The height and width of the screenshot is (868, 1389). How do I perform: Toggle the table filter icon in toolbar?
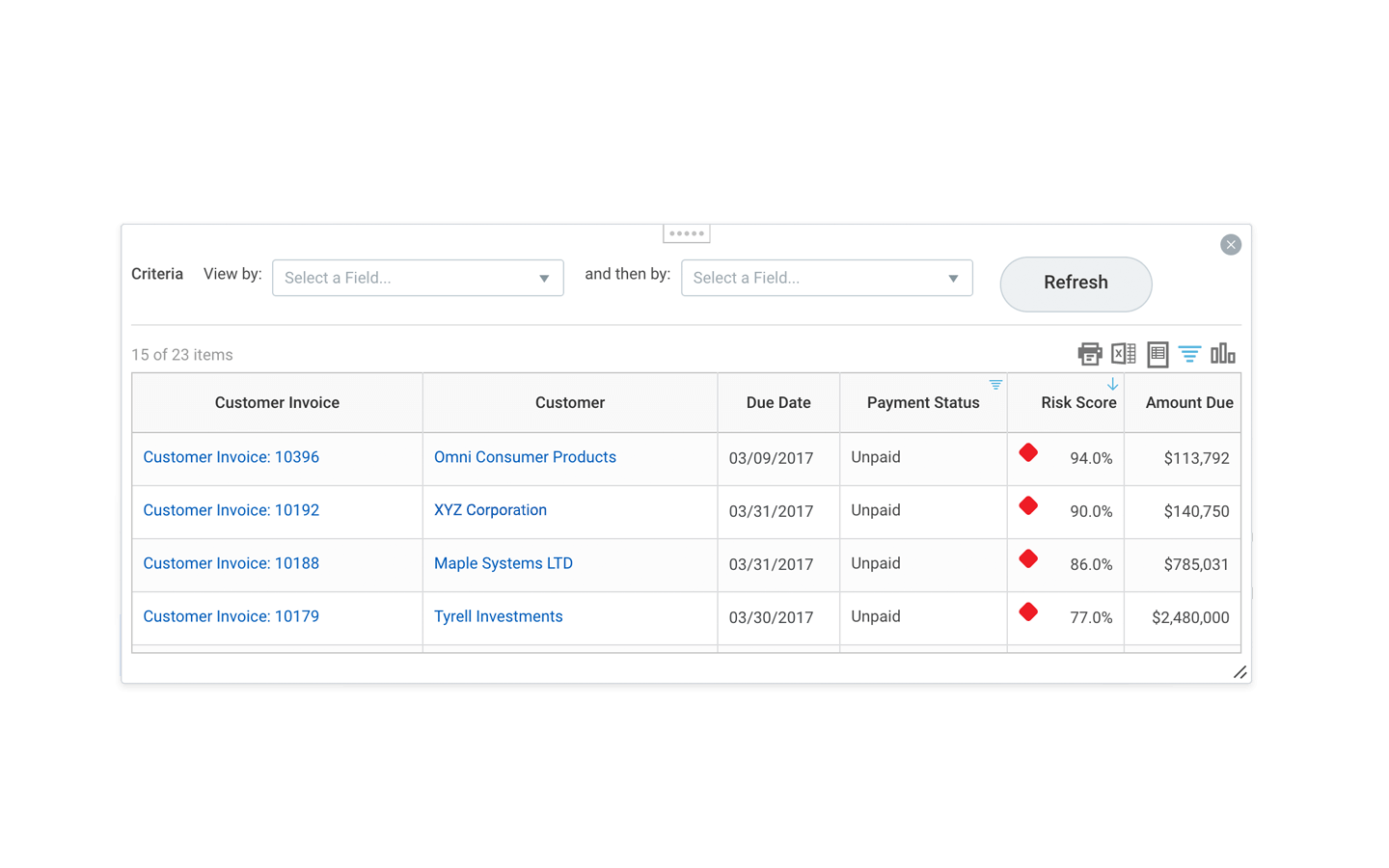pyautogui.click(x=1189, y=354)
